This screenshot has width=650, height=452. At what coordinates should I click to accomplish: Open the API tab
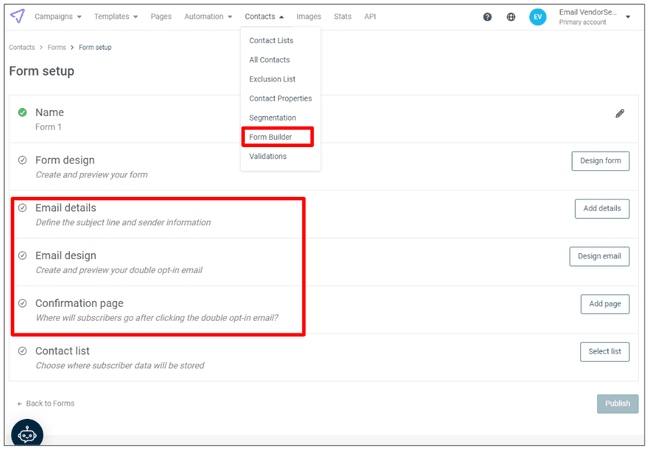370,17
